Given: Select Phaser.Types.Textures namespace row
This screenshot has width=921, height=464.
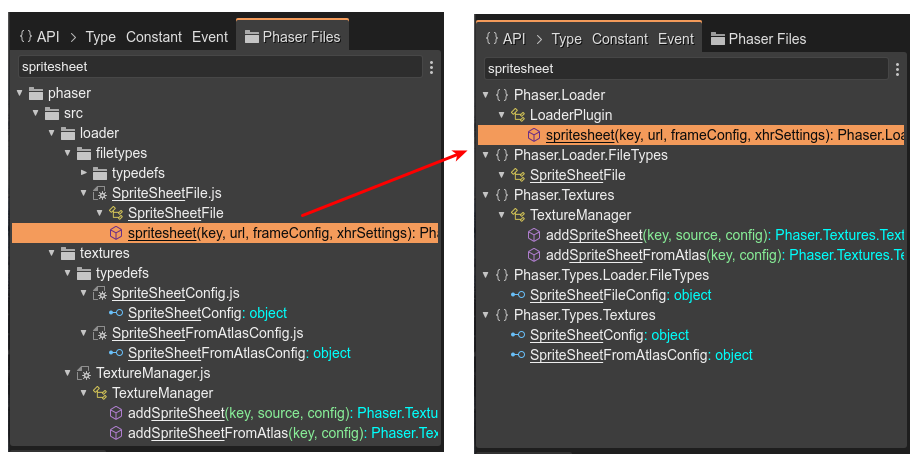Looking at the screenshot, I should [x=584, y=315].
